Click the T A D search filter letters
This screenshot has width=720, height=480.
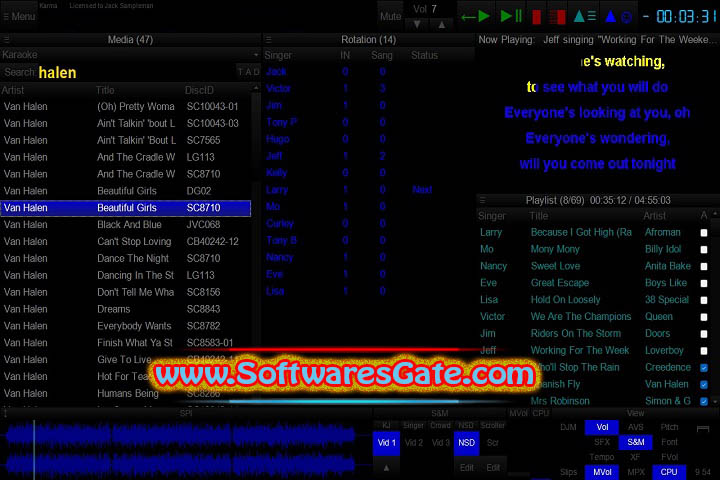248,72
